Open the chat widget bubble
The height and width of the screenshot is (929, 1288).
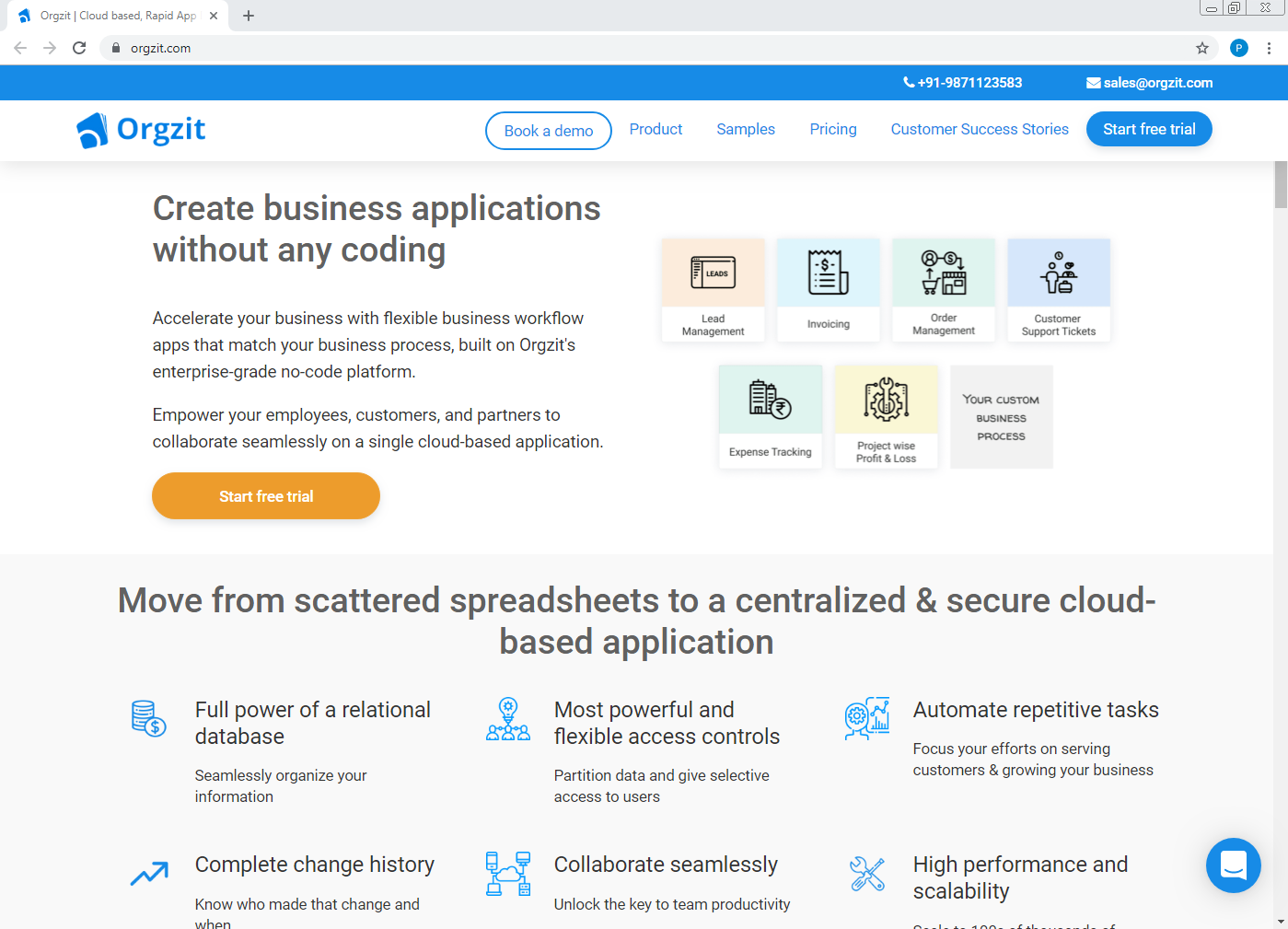pos(1234,865)
